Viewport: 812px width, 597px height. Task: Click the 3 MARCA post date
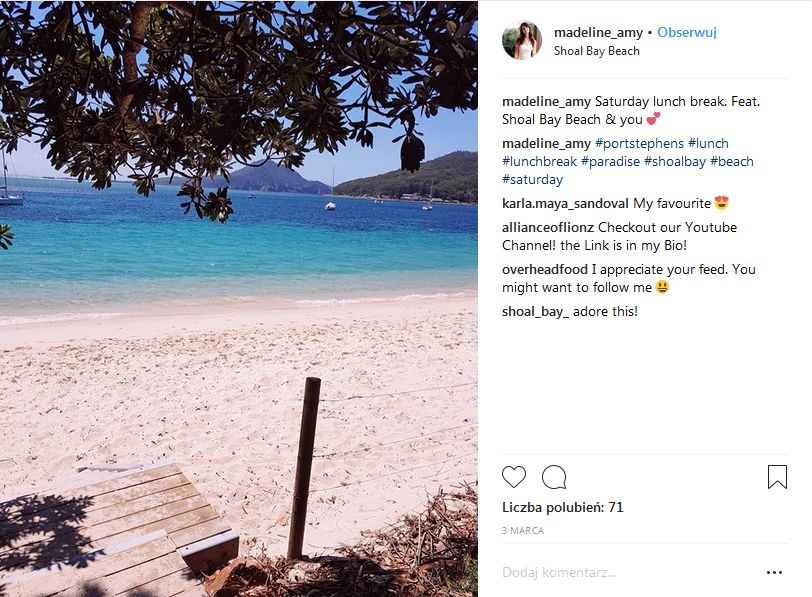[523, 531]
